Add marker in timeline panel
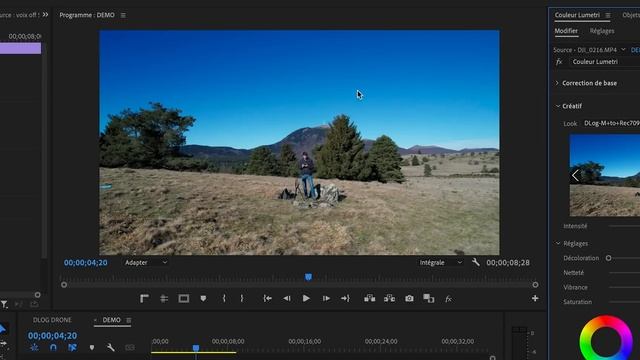 tap(91, 347)
